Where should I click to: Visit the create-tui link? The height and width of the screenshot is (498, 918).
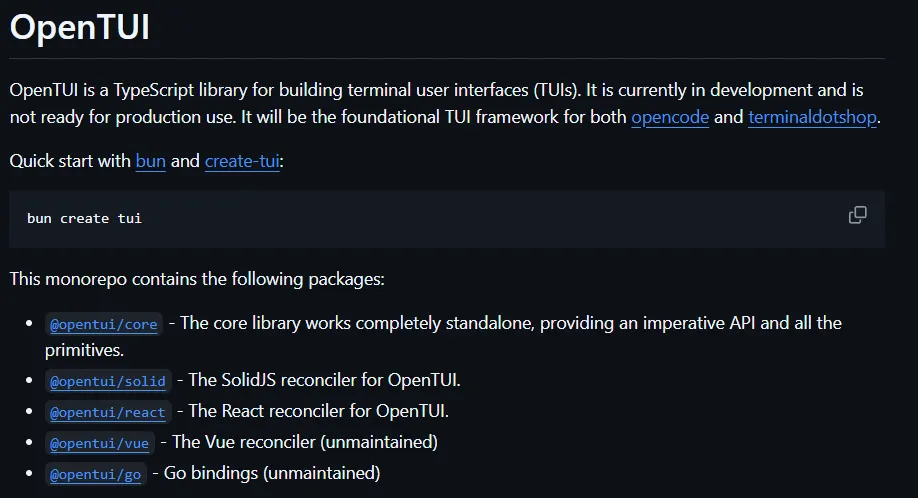(242, 161)
